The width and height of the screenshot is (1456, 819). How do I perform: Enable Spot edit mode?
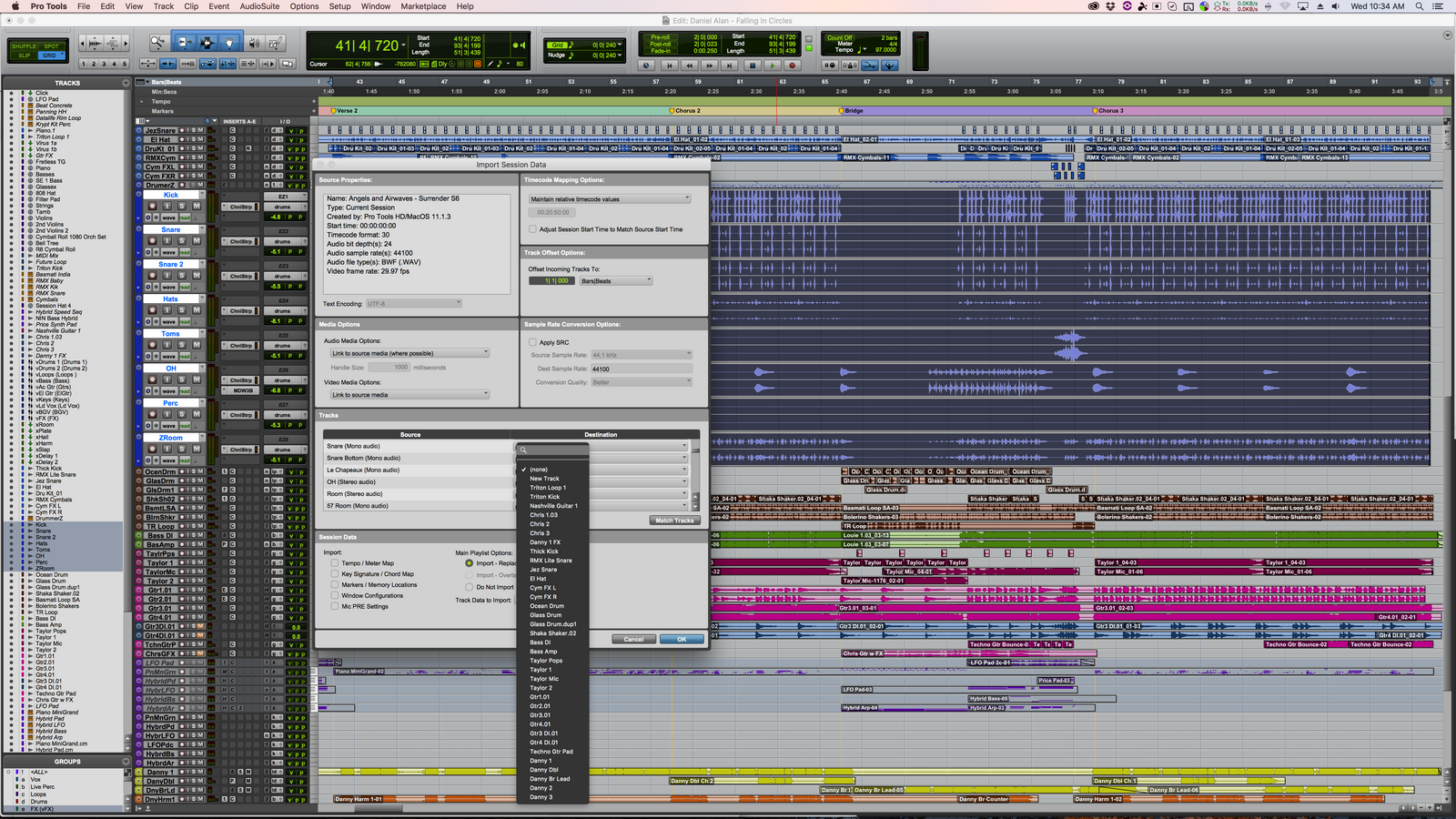51,45
